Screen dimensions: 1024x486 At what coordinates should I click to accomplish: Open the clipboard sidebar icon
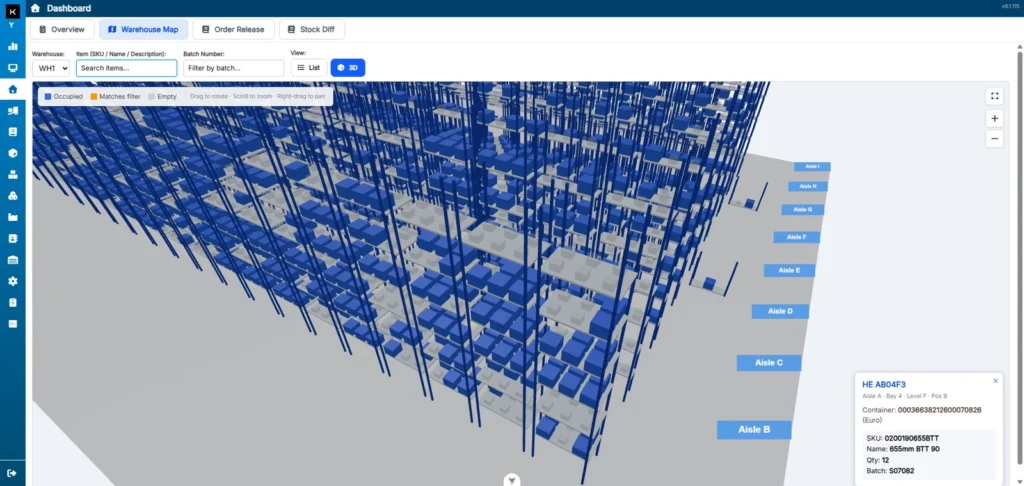[x=12, y=302]
